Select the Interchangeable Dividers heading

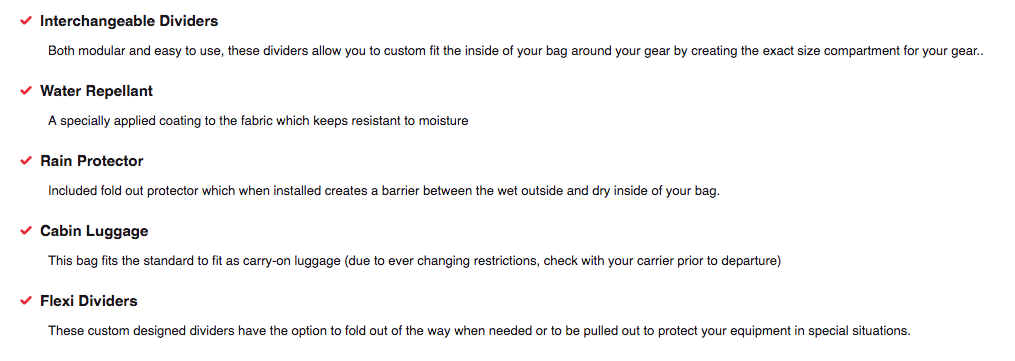(129, 21)
